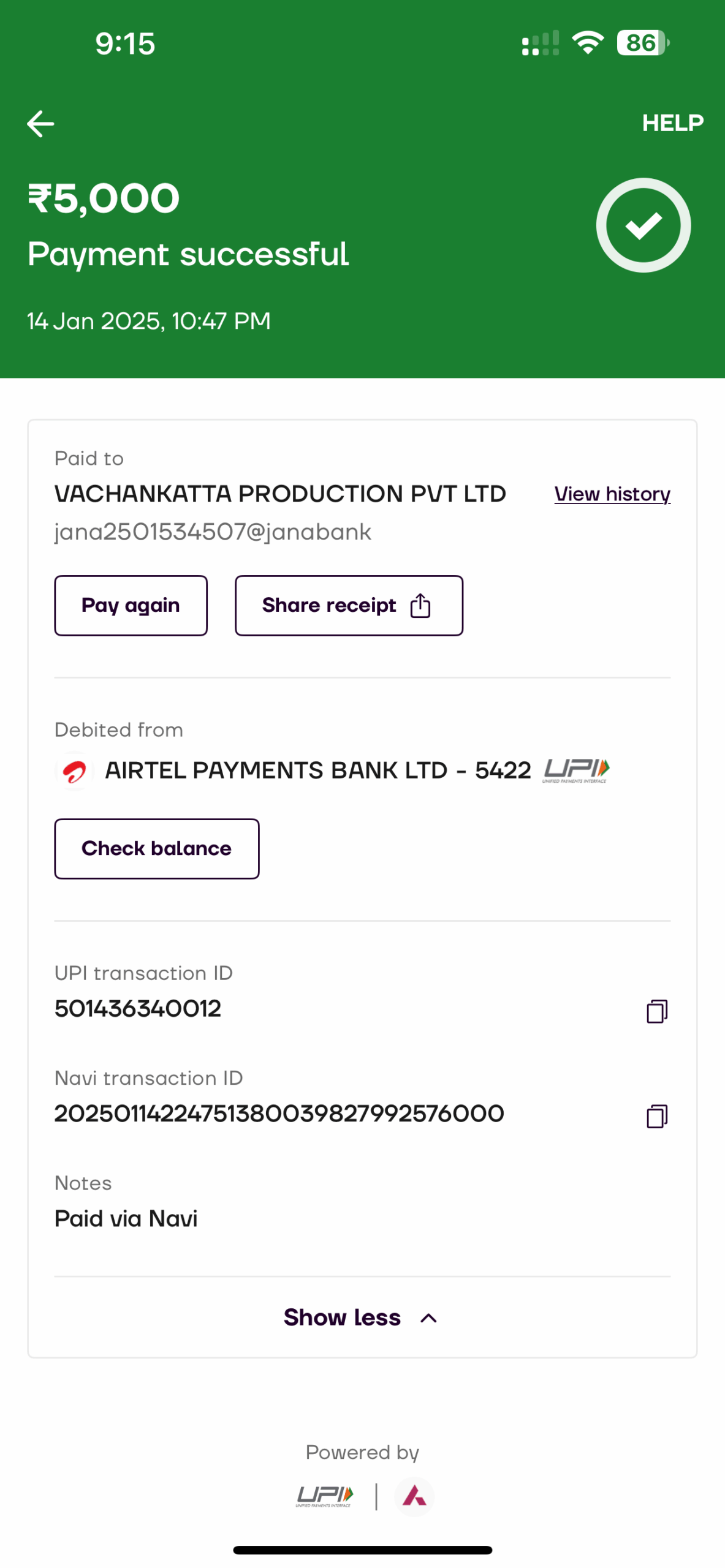Viewport: 725px width, 1568px height.
Task: Open the View history link
Action: coord(612,494)
